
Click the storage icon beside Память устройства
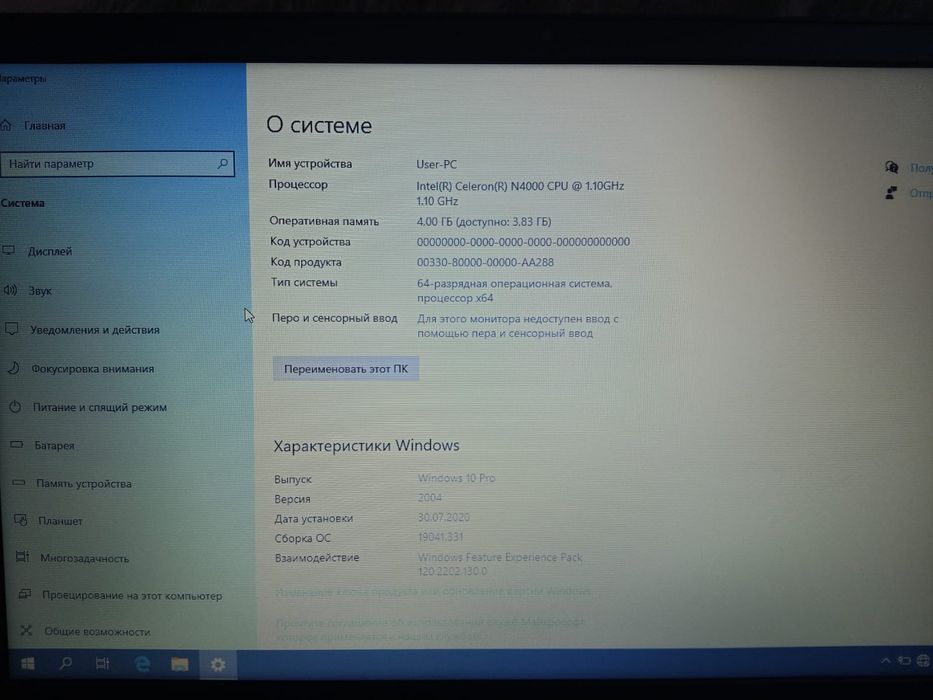coord(19,482)
